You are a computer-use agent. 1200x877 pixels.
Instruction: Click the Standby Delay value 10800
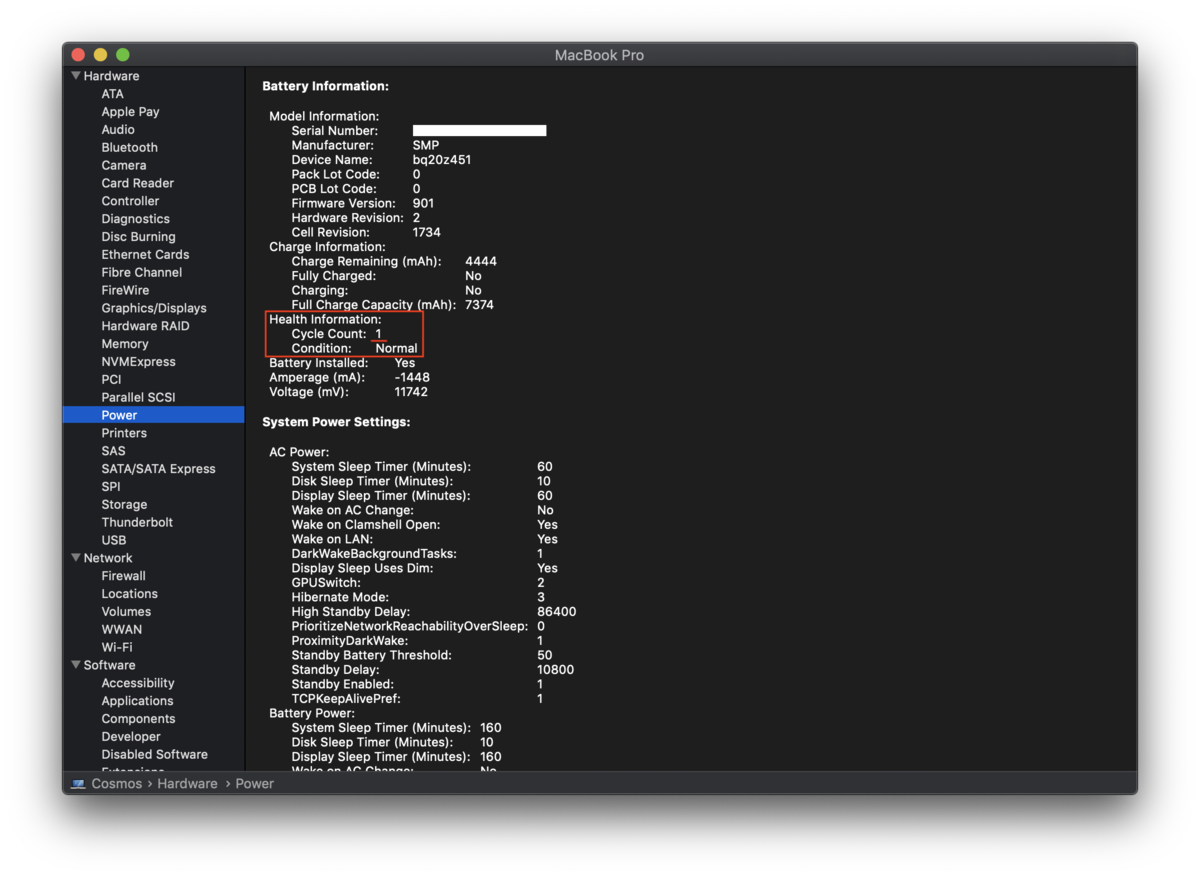(555, 670)
